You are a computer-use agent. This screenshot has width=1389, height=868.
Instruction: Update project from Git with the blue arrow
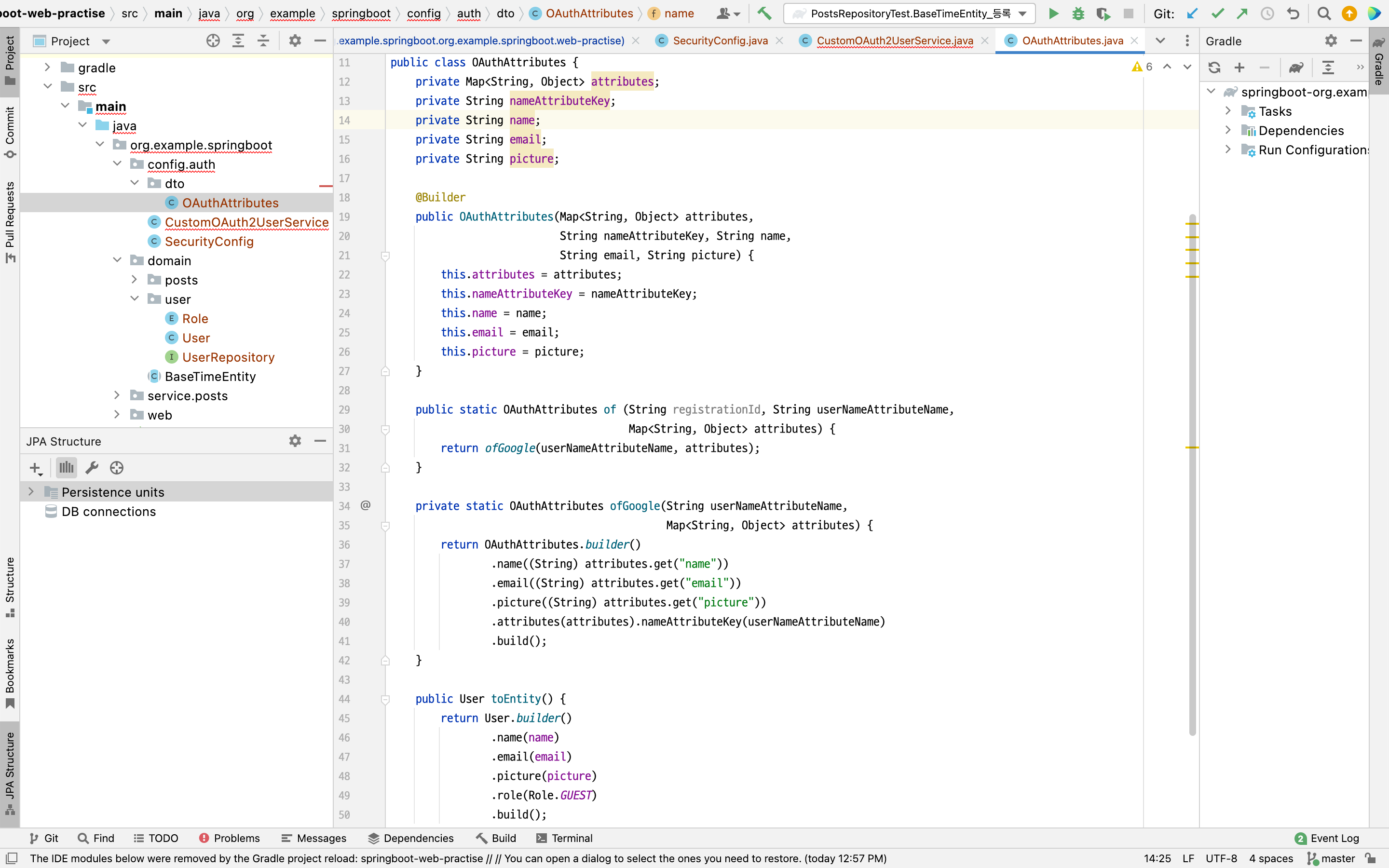(x=1193, y=13)
